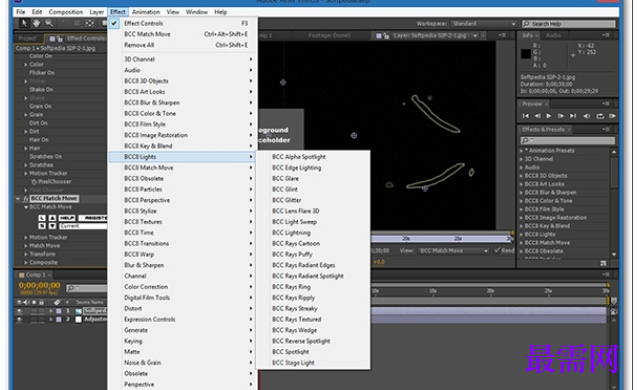Expand the Grain property group

[x=26, y=115]
